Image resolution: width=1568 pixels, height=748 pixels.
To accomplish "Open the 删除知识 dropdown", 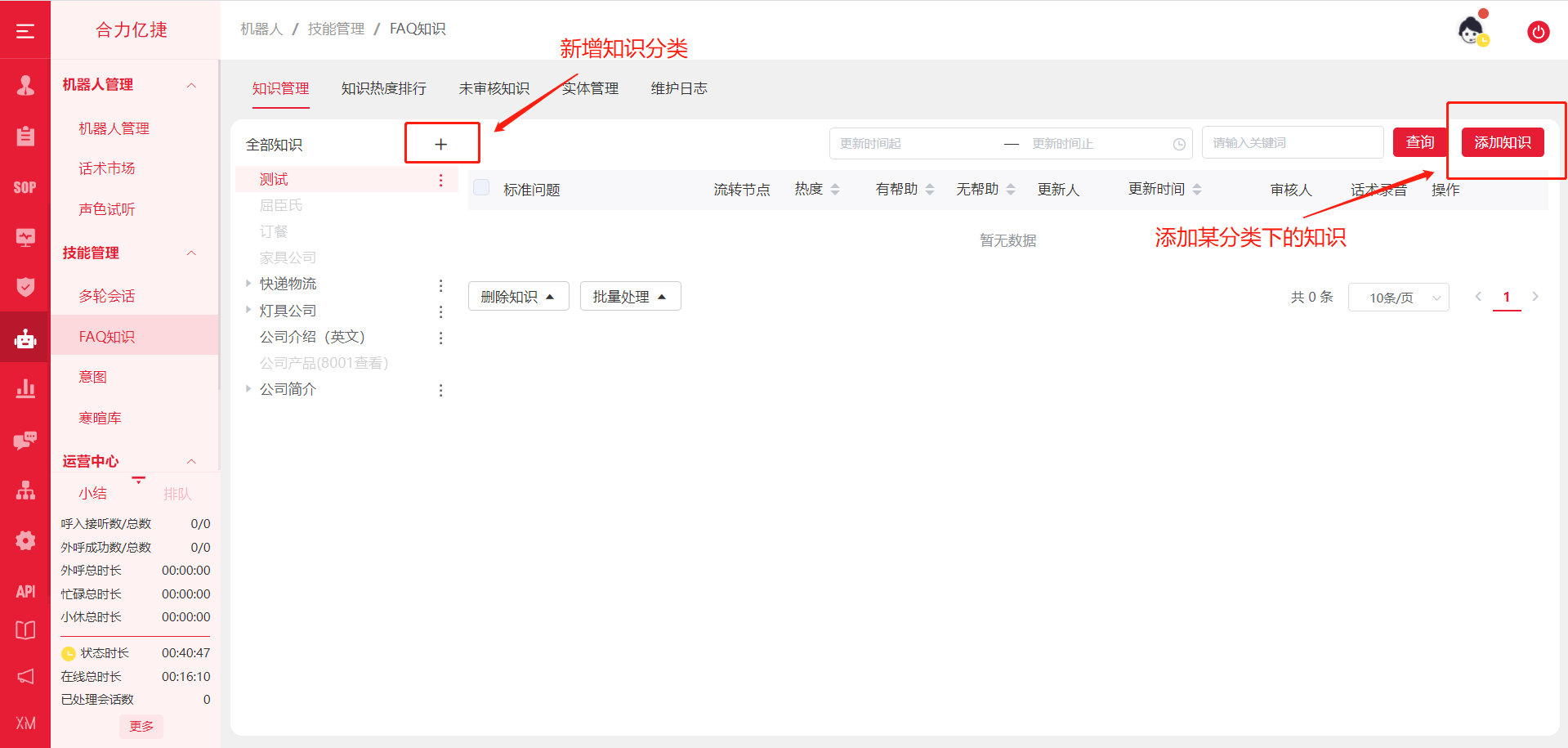I will click(x=518, y=297).
